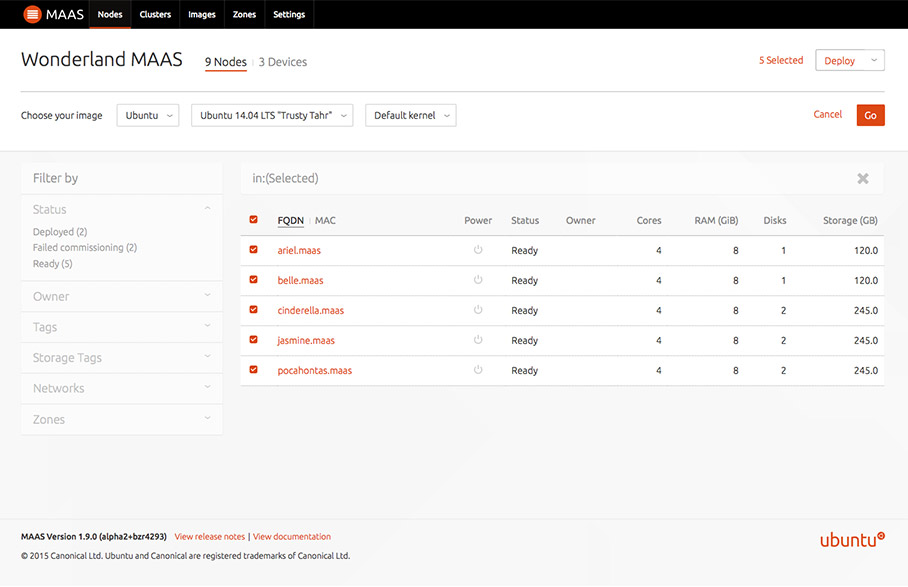Sort by Status column header
The height and width of the screenshot is (587, 908).
pyautogui.click(x=525, y=221)
